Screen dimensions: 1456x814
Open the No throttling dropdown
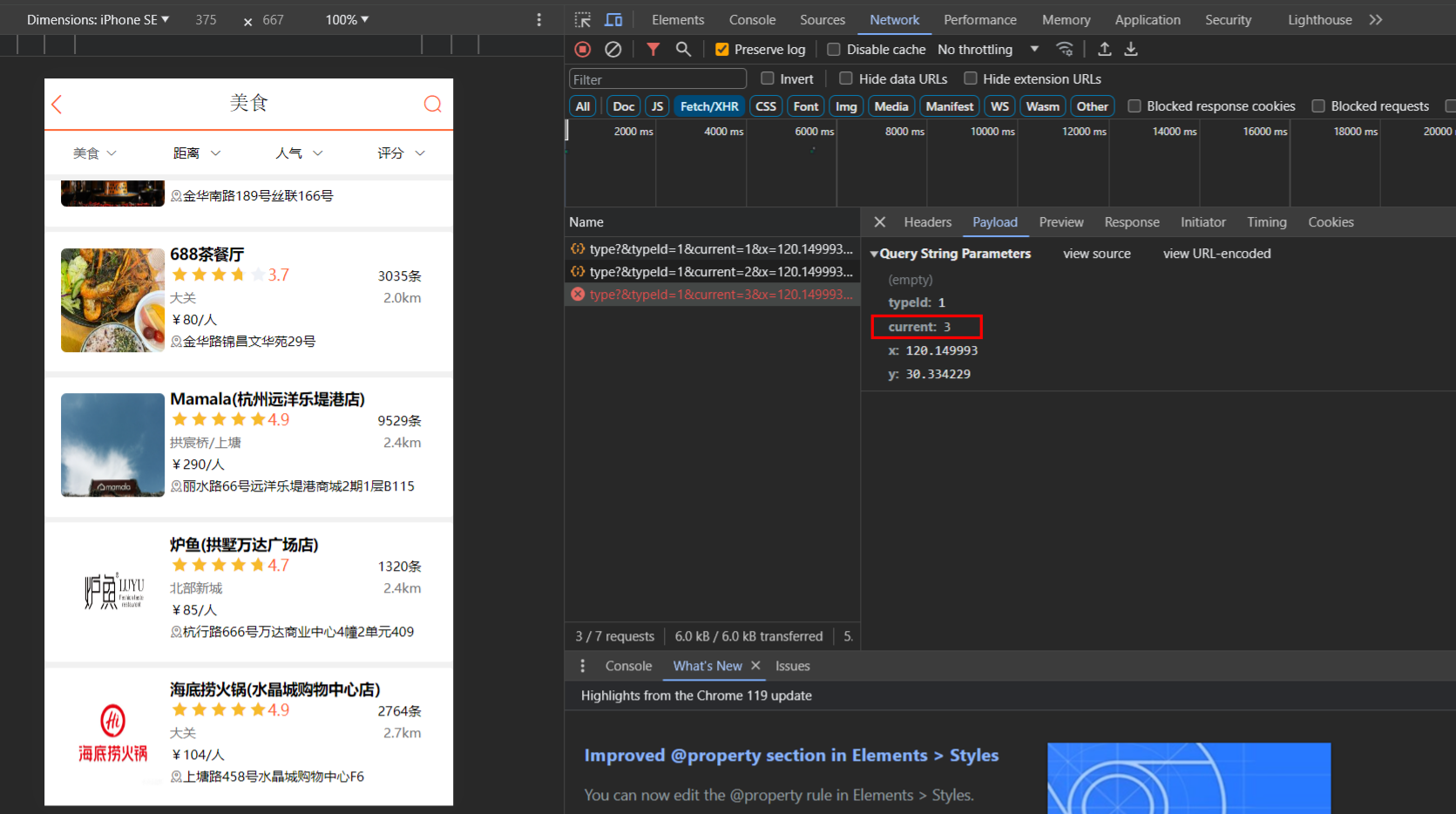pyautogui.click(x=988, y=50)
